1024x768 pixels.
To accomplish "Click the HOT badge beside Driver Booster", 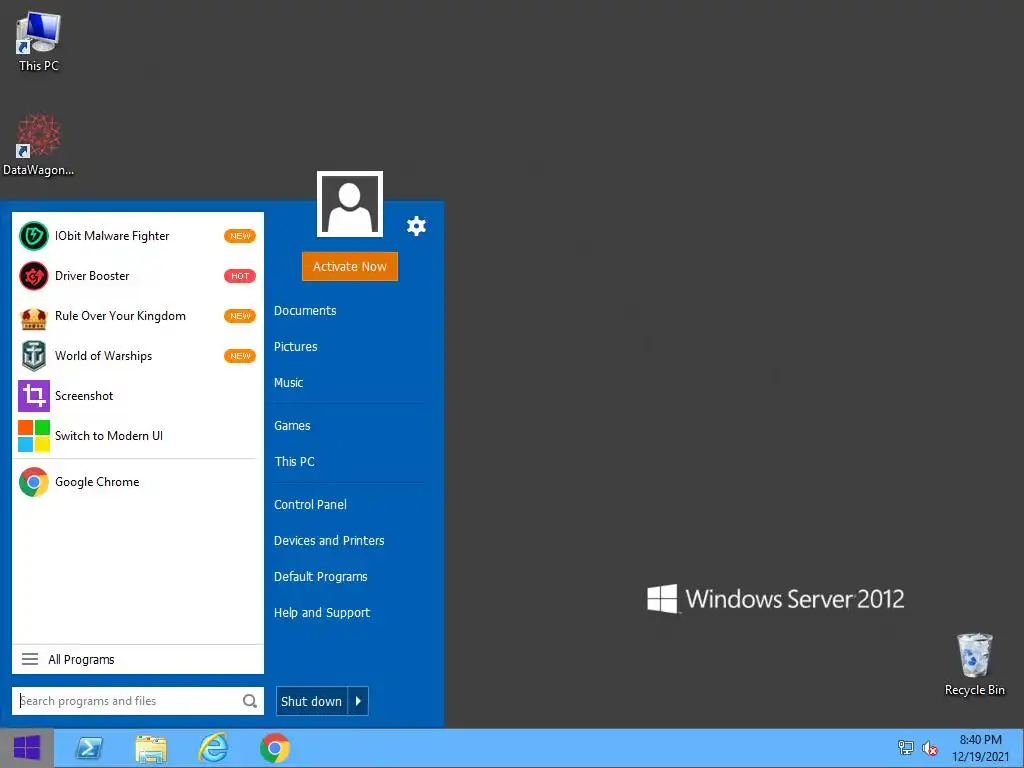I will pos(240,276).
